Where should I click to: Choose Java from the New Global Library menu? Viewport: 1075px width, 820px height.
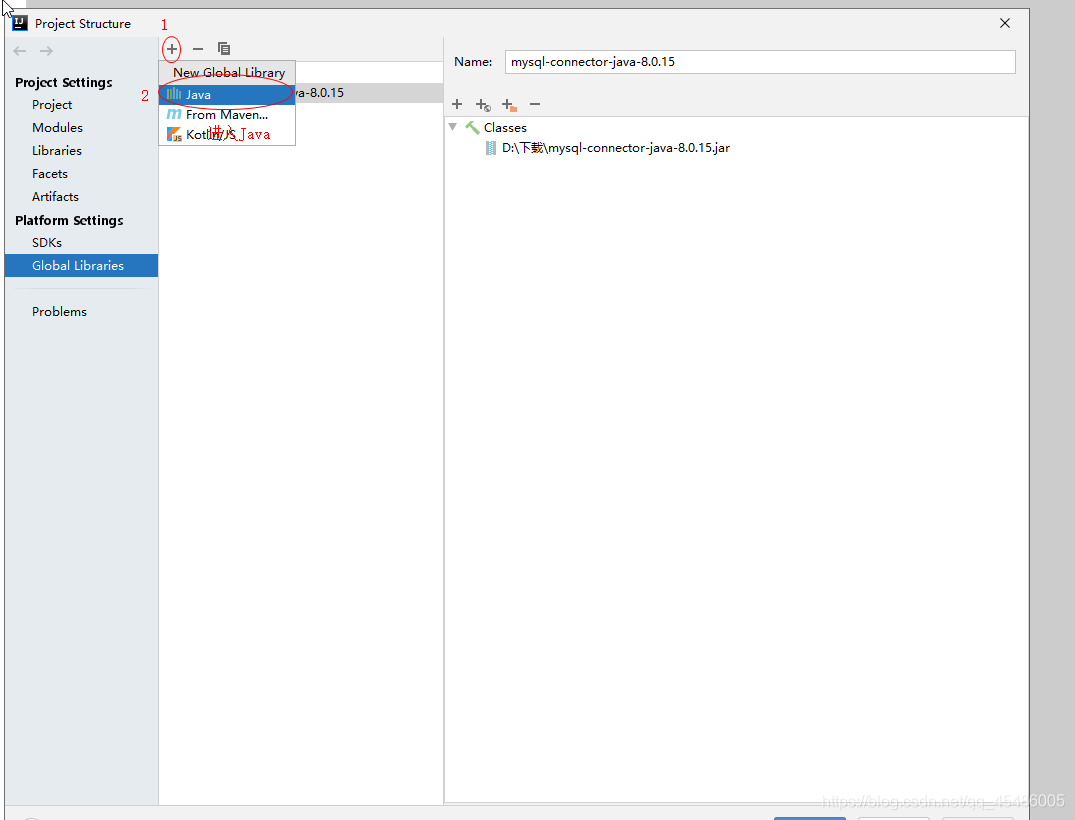pyautogui.click(x=227, y=95)
